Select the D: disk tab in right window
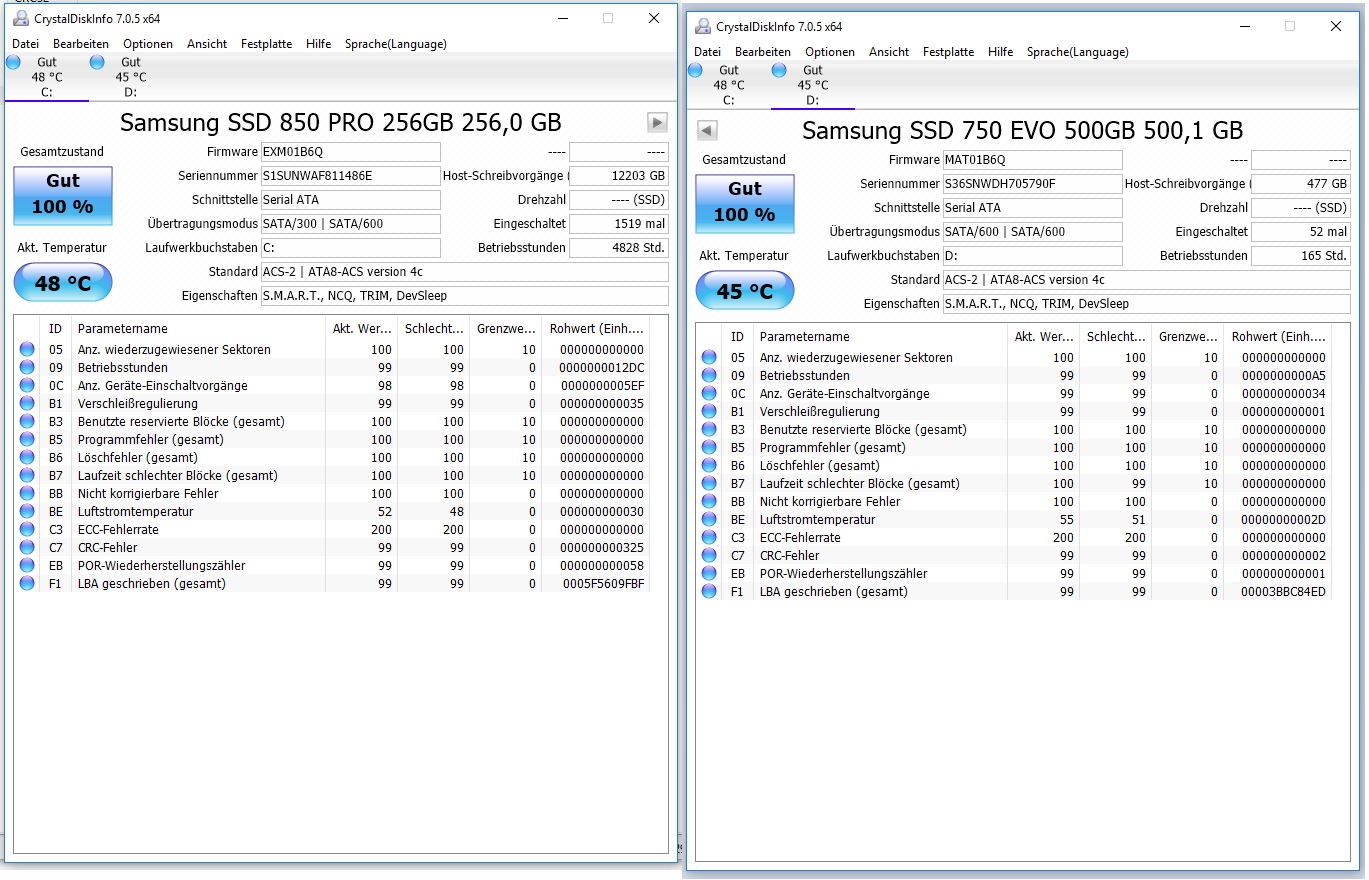This screenshot has height=880, width=1369. (813, 85)
